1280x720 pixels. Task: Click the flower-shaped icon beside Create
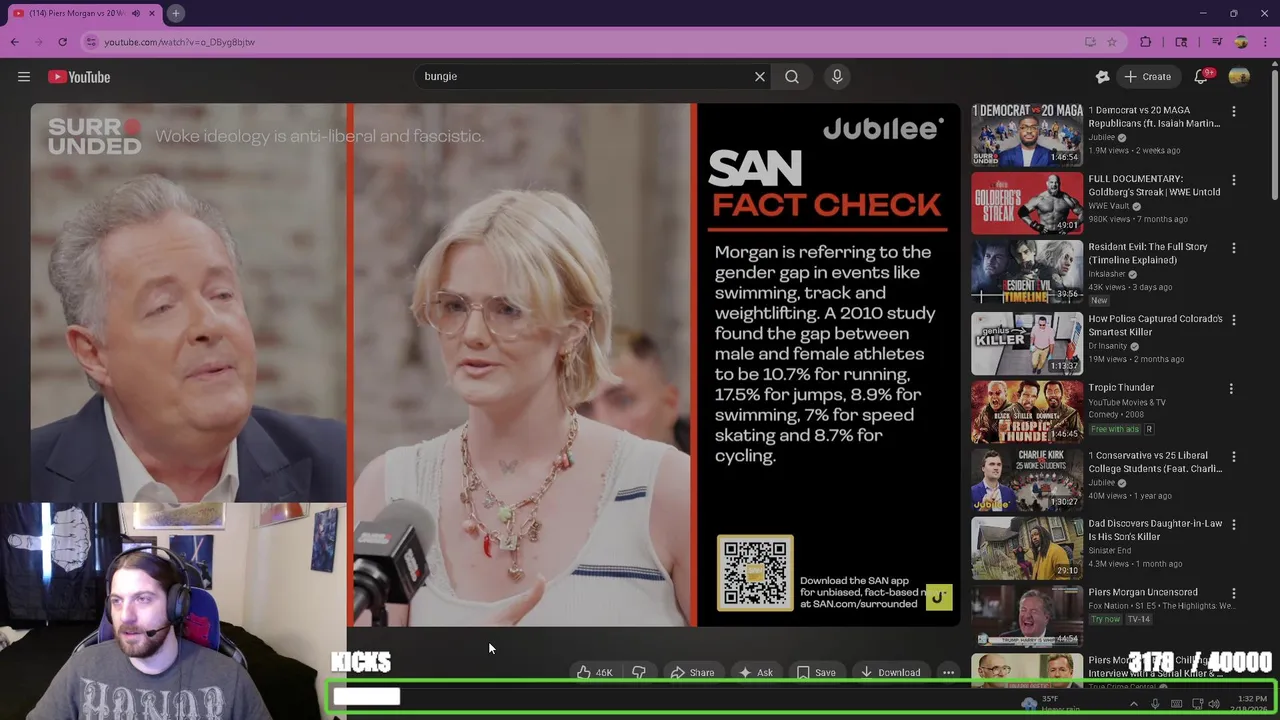tap(1102, 77)
